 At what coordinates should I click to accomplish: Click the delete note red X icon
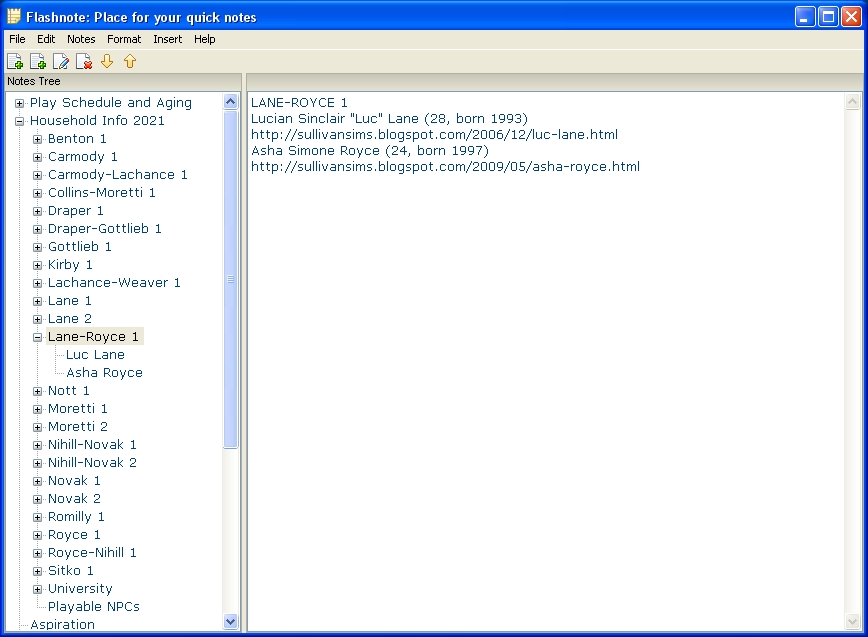coord(84,61)
